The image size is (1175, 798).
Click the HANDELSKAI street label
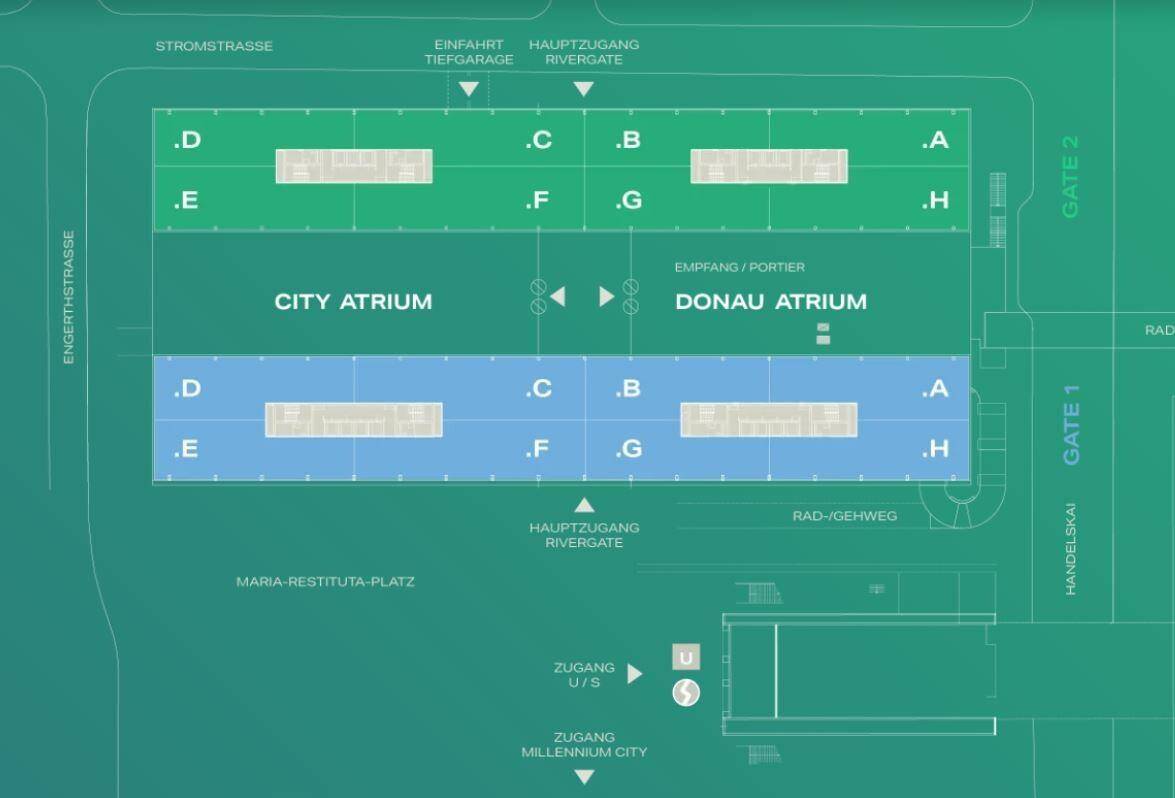[x=1070, y=549]
